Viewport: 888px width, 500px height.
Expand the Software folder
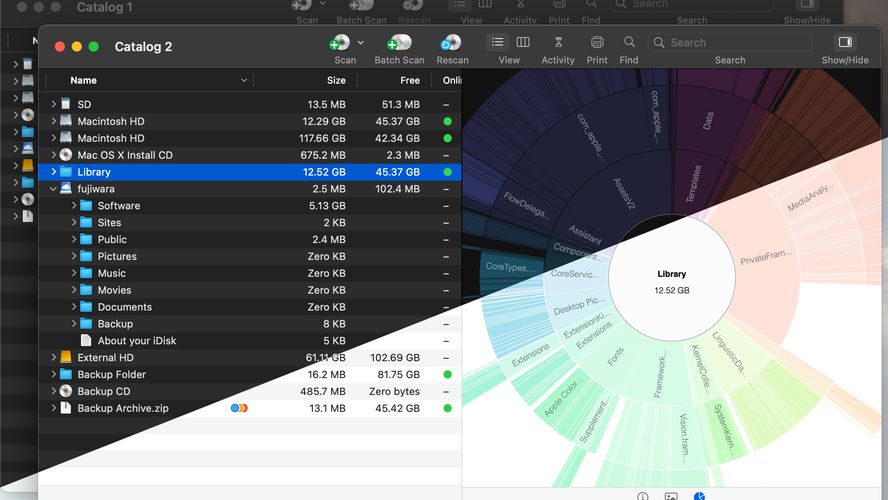74,206
